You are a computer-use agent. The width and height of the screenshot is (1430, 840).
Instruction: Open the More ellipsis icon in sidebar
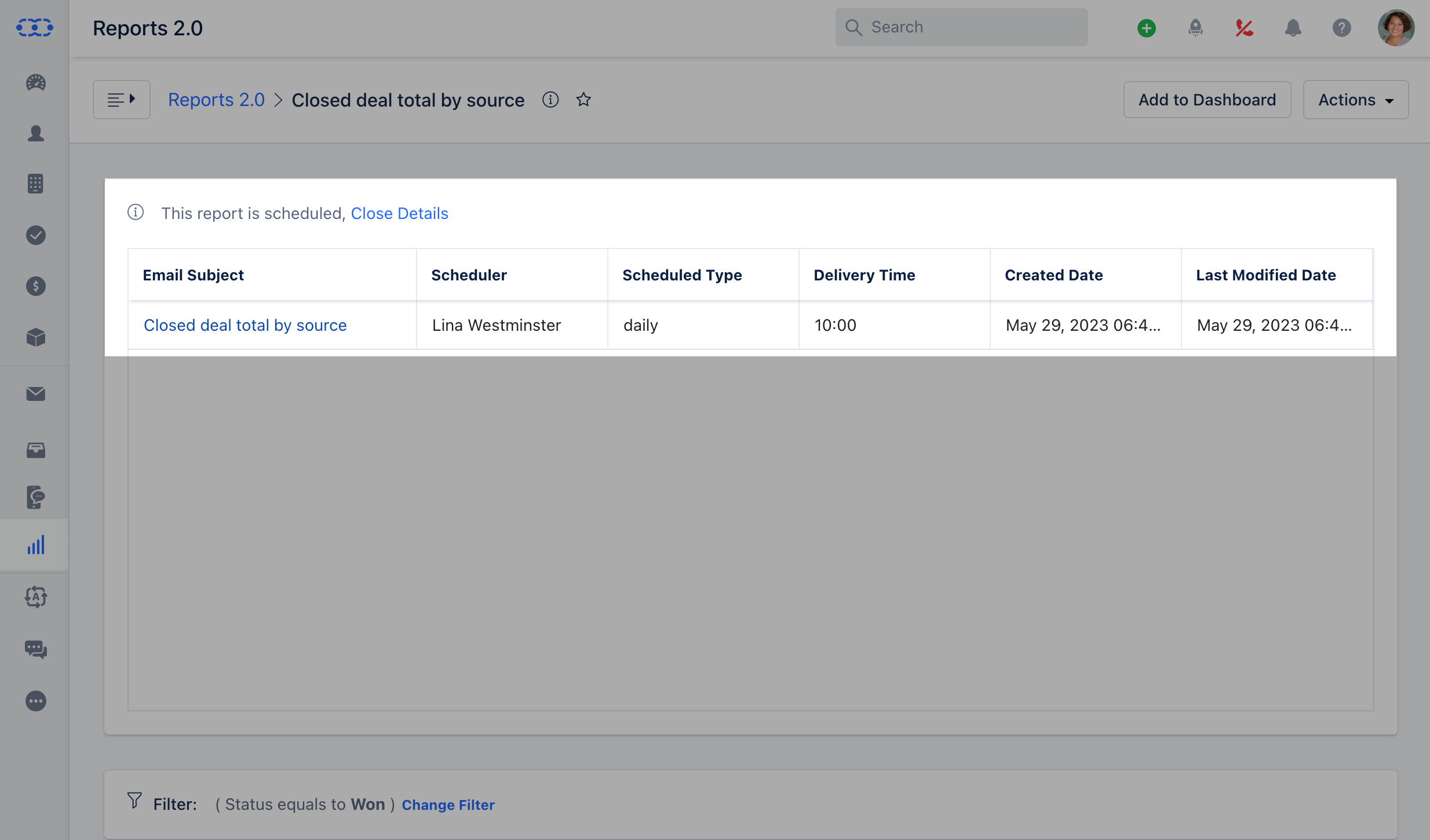[35, 701]
